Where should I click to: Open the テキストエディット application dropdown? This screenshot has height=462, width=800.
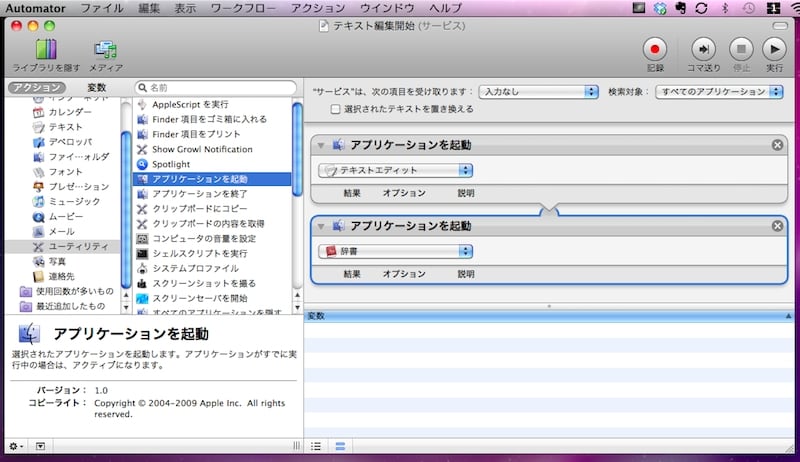395,170
